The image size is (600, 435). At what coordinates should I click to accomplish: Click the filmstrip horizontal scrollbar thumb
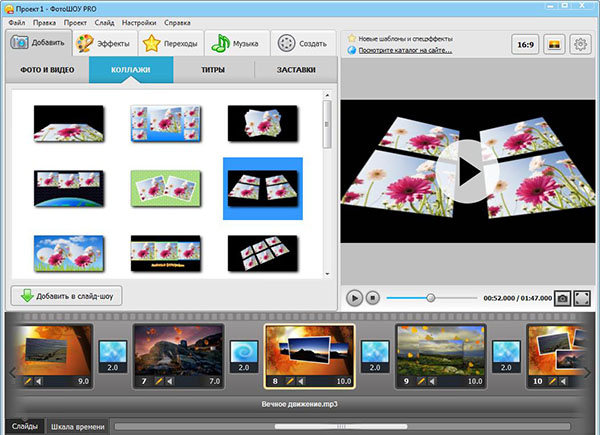pyautogui.click(x=341, y=426)
